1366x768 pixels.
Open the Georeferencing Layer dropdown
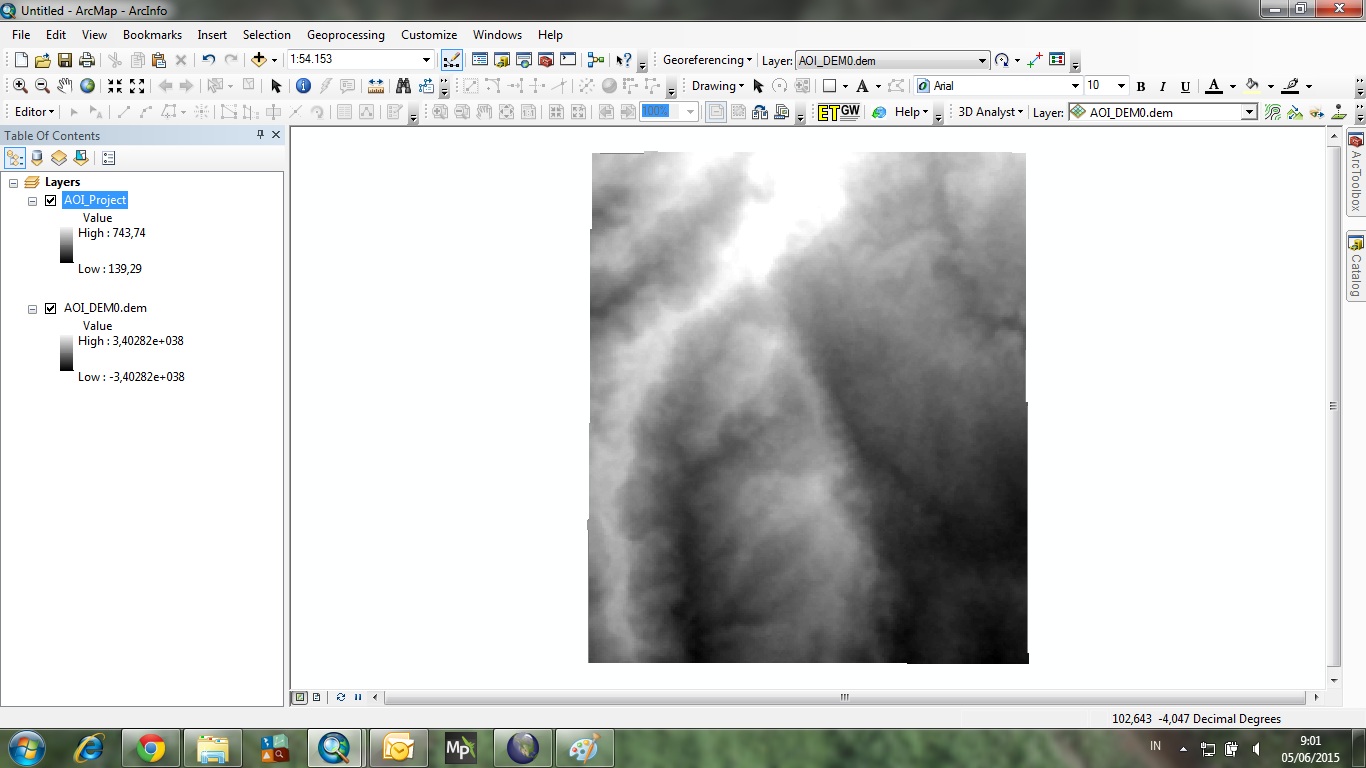(x=982, y=60)
